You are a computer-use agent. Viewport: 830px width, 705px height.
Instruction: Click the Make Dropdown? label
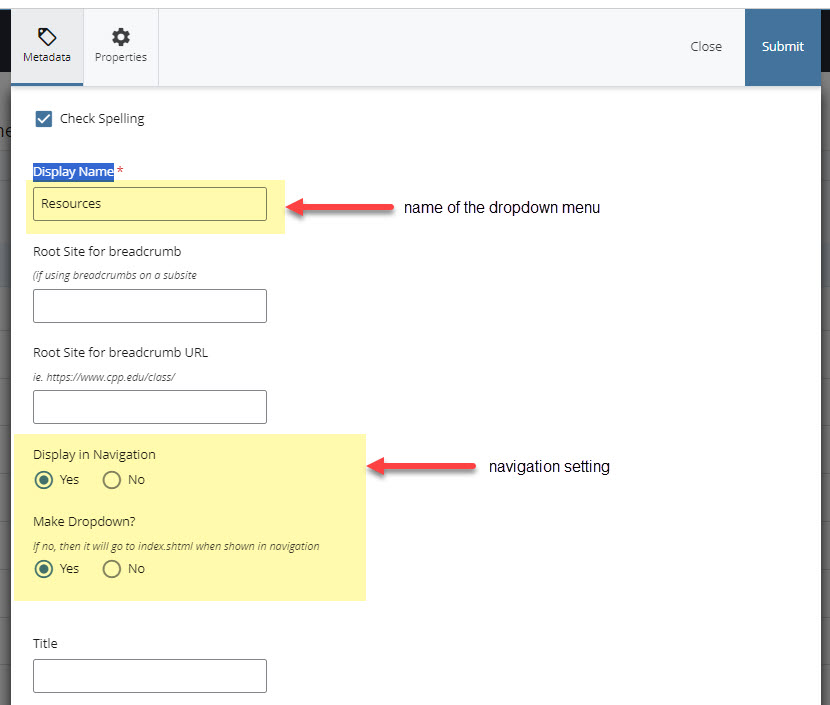coord(84,522)
